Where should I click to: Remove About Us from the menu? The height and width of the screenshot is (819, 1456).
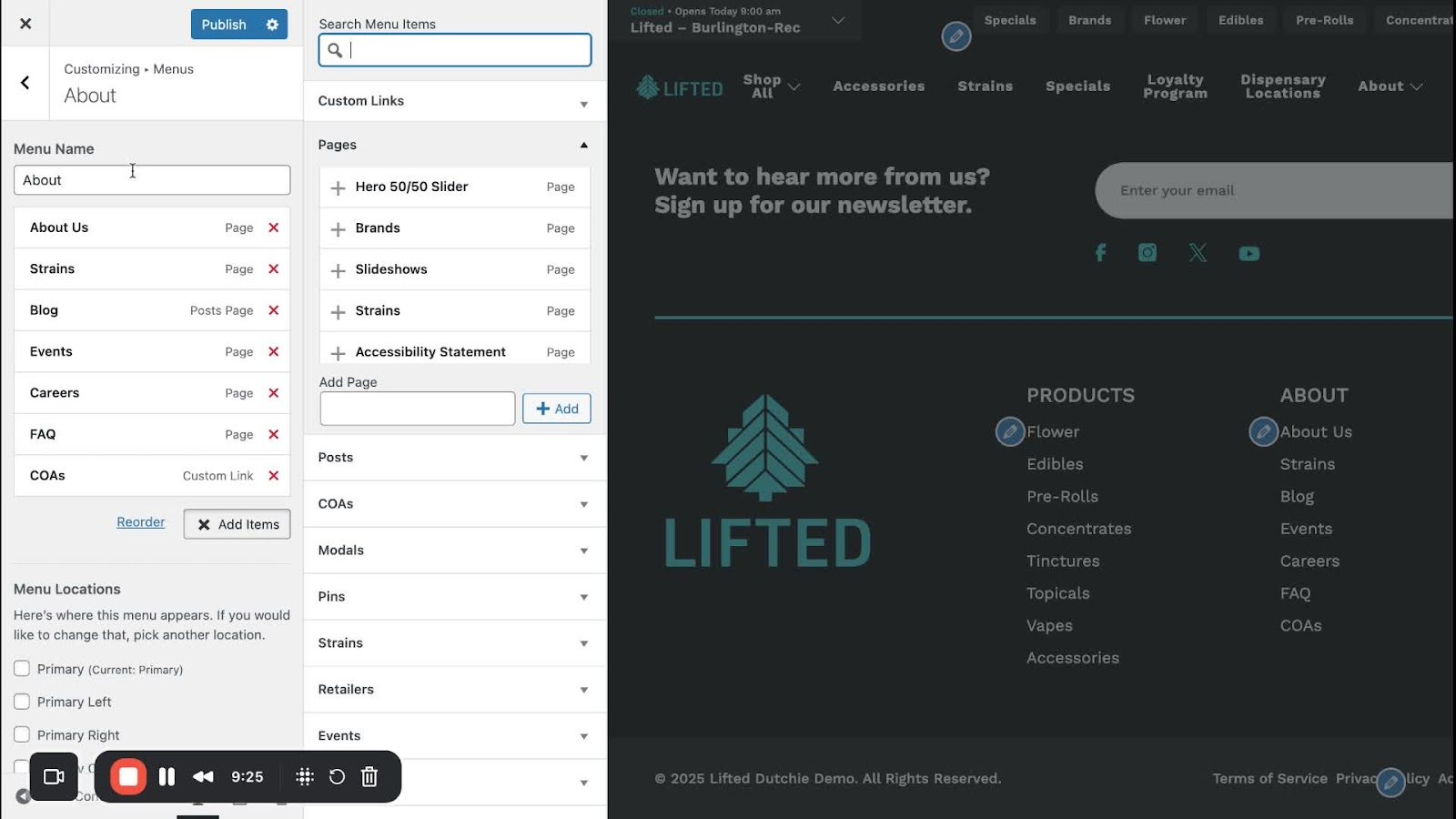pyautogui.click(x=273, y=227)
